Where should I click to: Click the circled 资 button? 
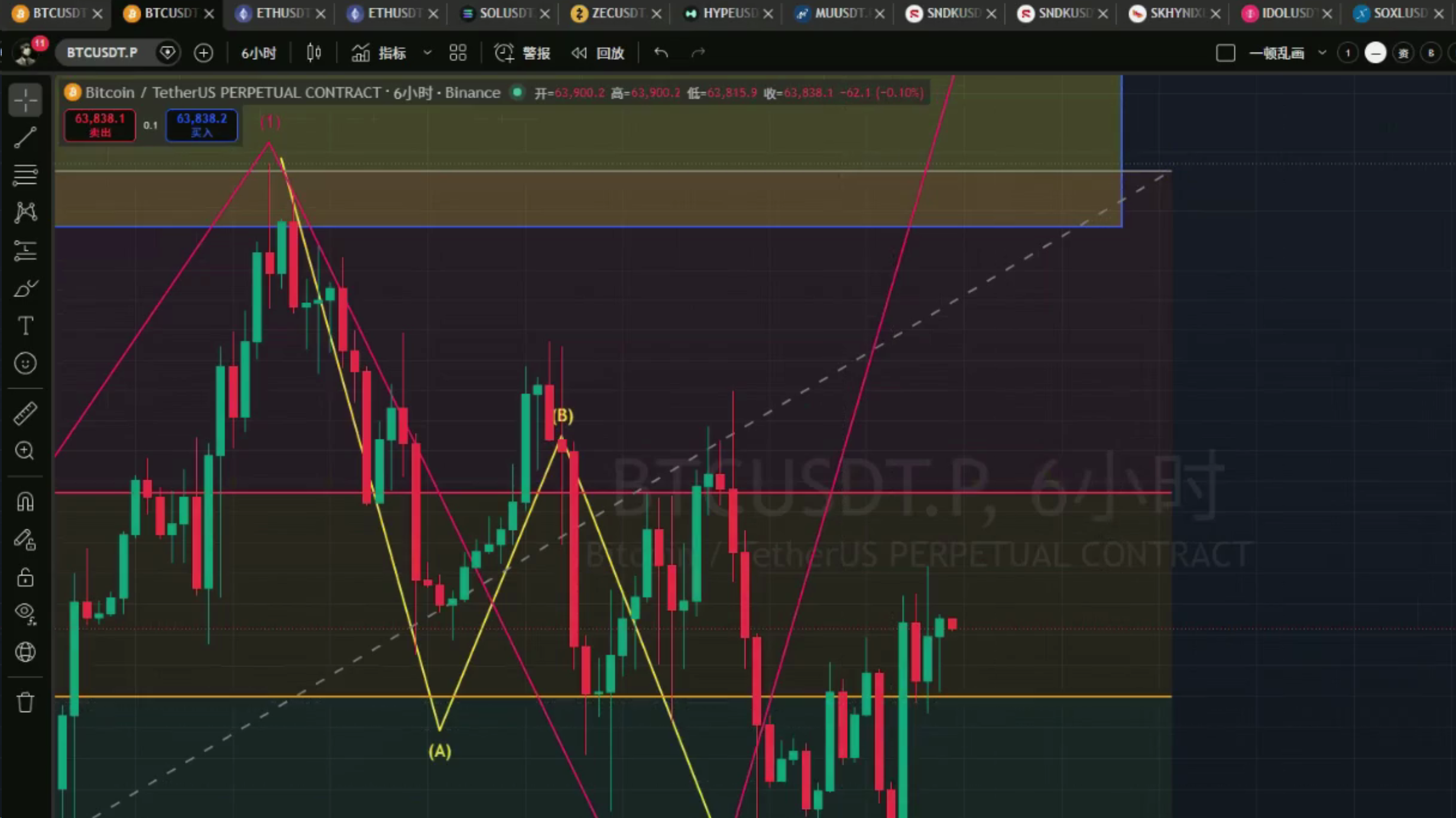pyautogui.click(x=1403, y=53)
